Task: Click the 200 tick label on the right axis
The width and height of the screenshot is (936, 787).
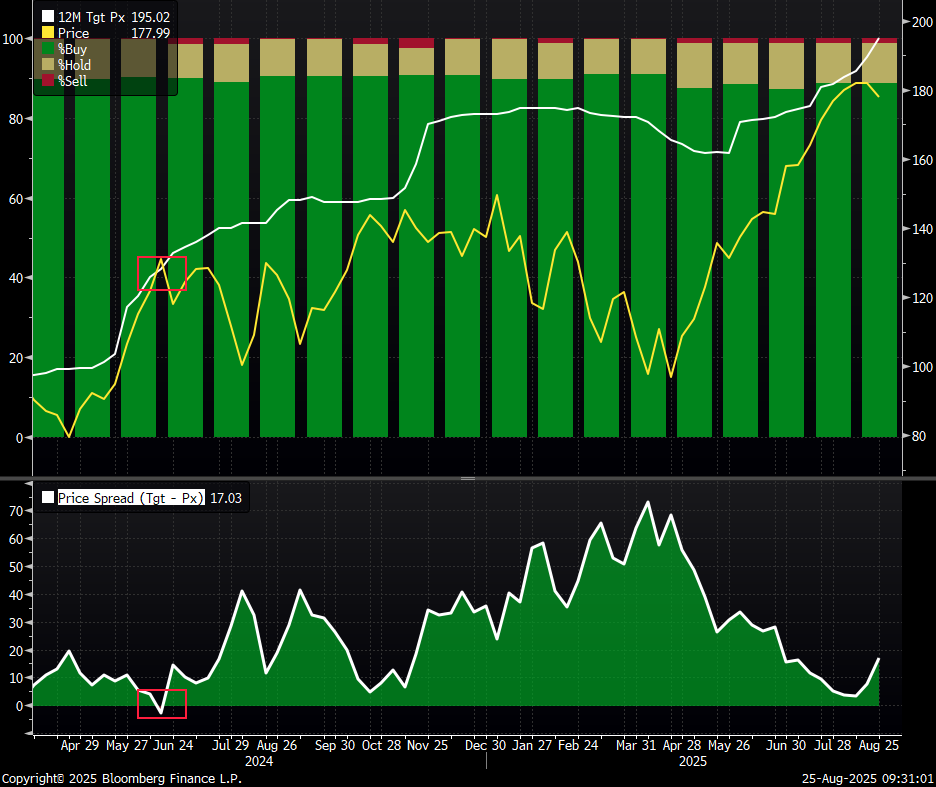Action: click(922, 22)
